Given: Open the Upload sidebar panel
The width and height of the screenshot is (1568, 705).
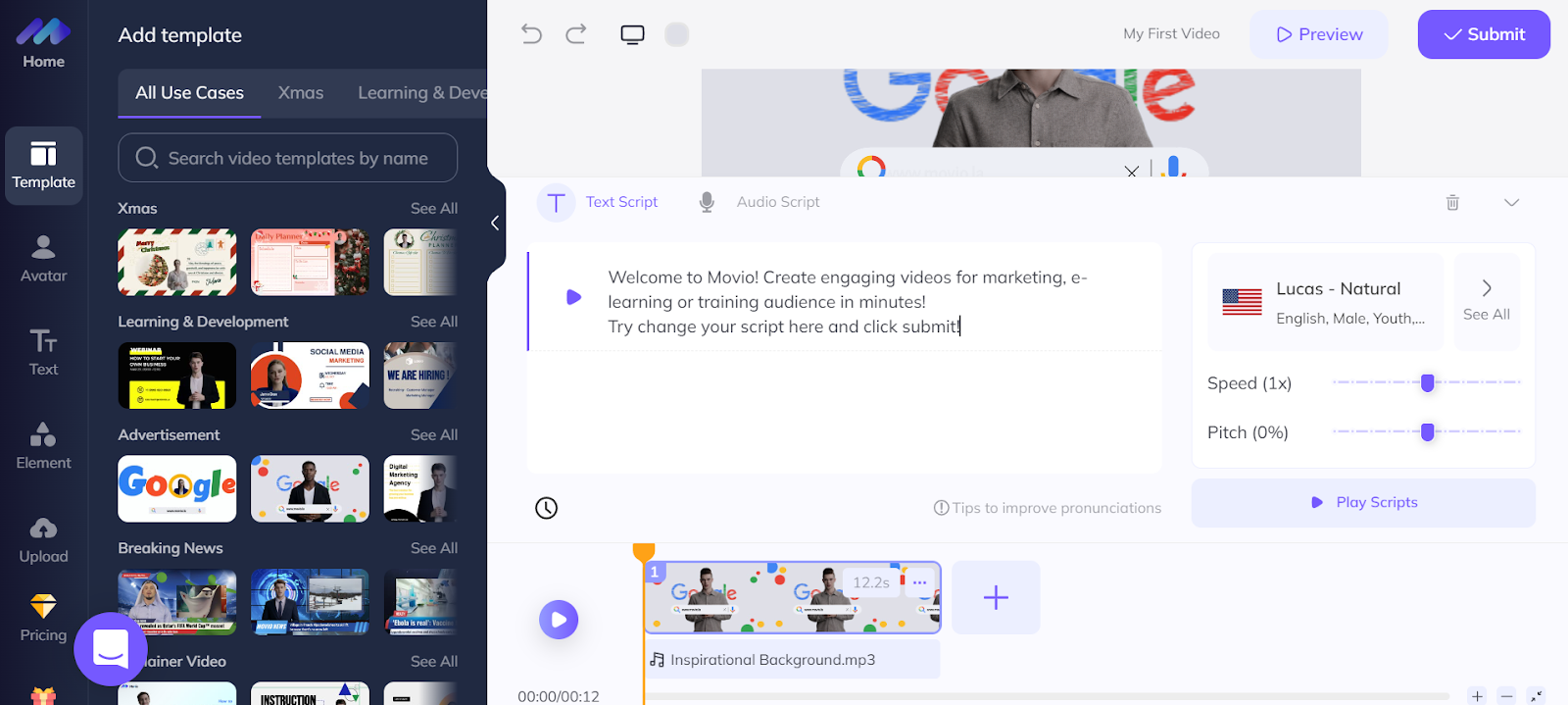Looking at the screenshot, I should [x=43, y=540].
